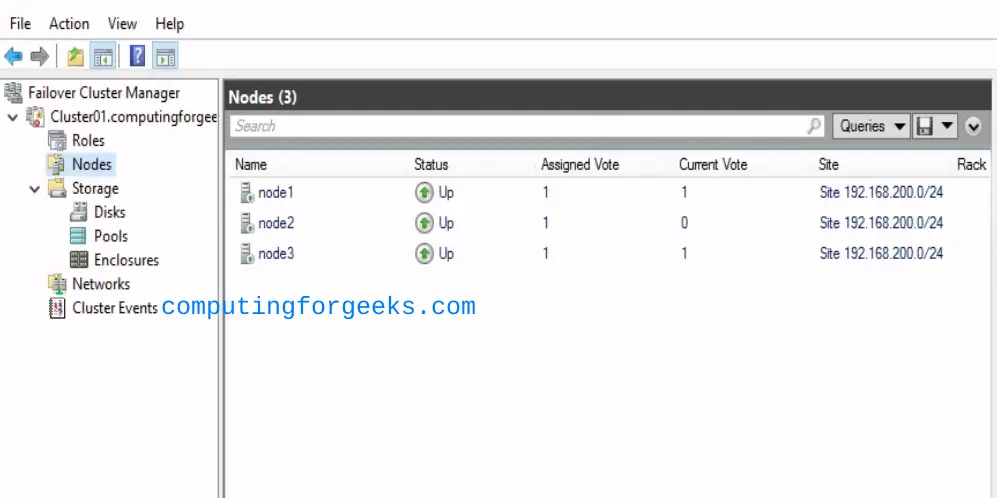Open the save query dropdown arrow
The height and width of the screenshot is (498, 997).
click(947, 126)
